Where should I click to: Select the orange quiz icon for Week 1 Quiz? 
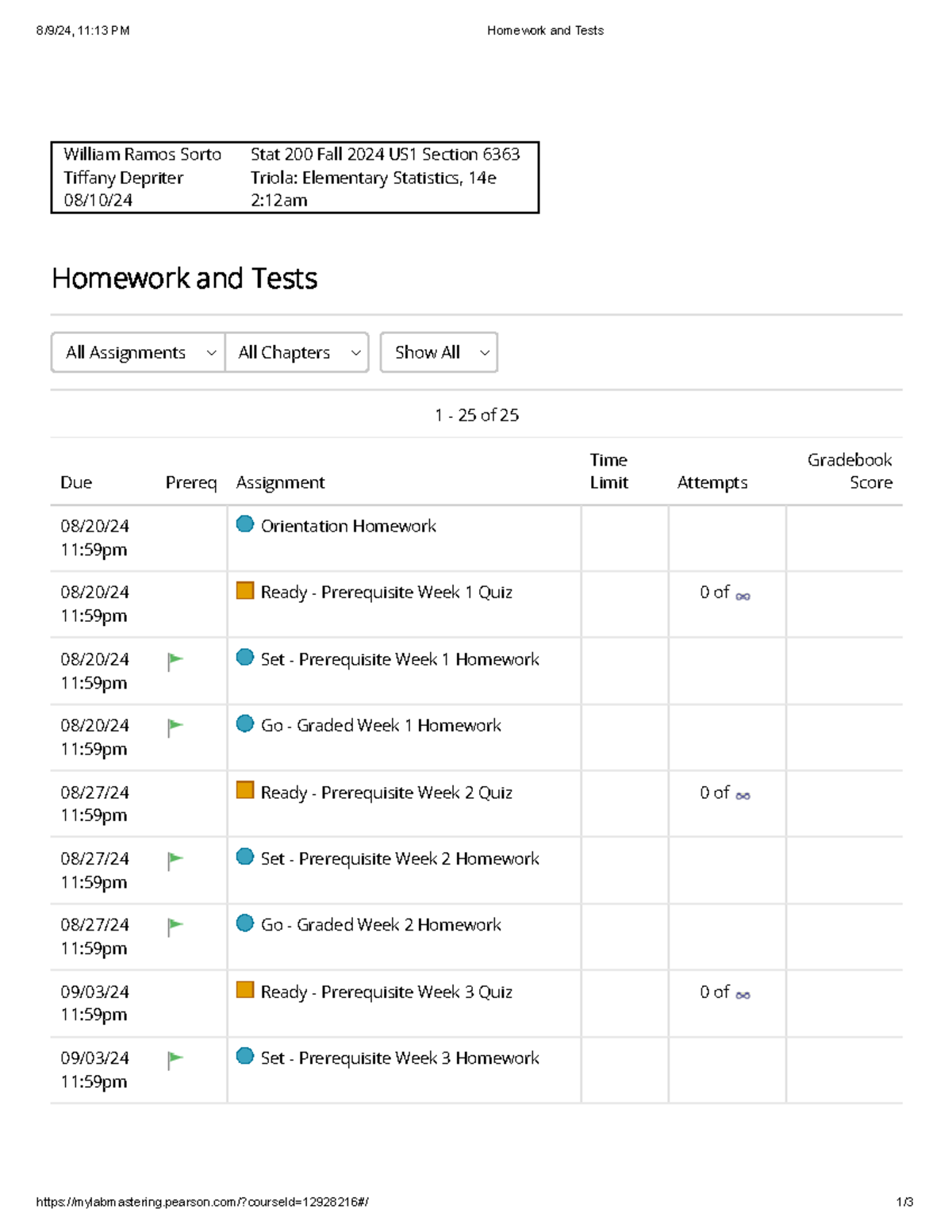click(x=244, y=591)
